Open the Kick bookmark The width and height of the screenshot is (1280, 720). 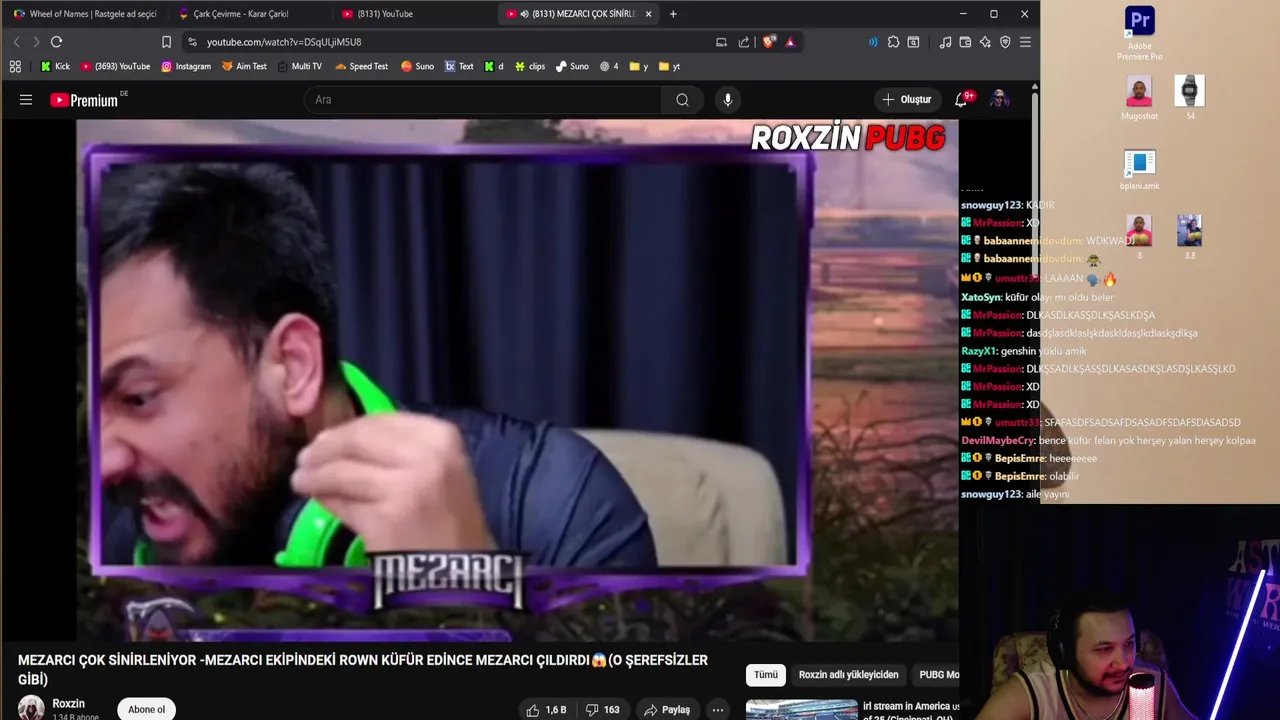(55, 67)
